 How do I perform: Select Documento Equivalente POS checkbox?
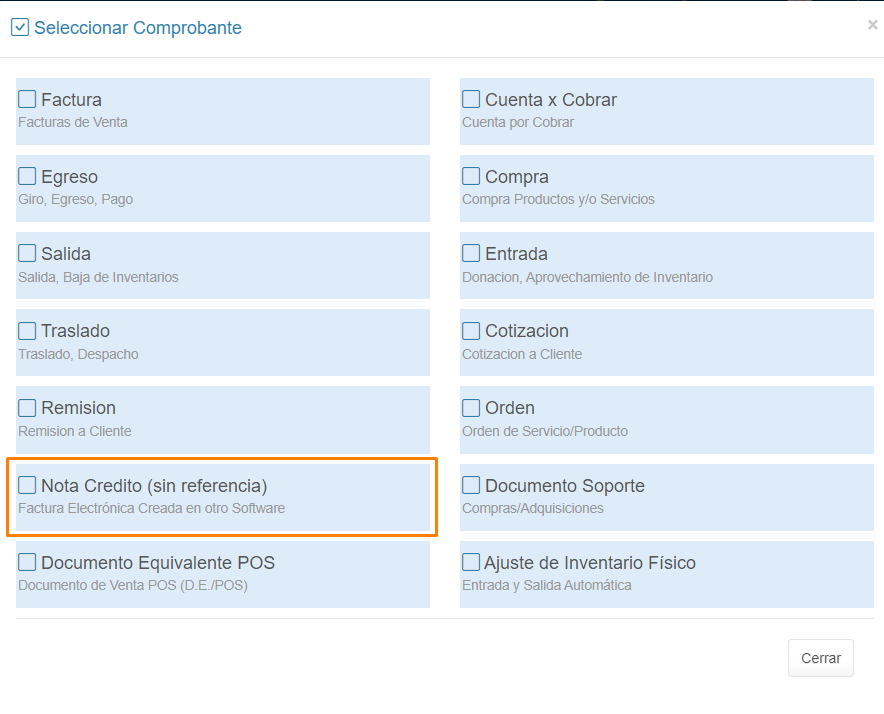[27, 562]
